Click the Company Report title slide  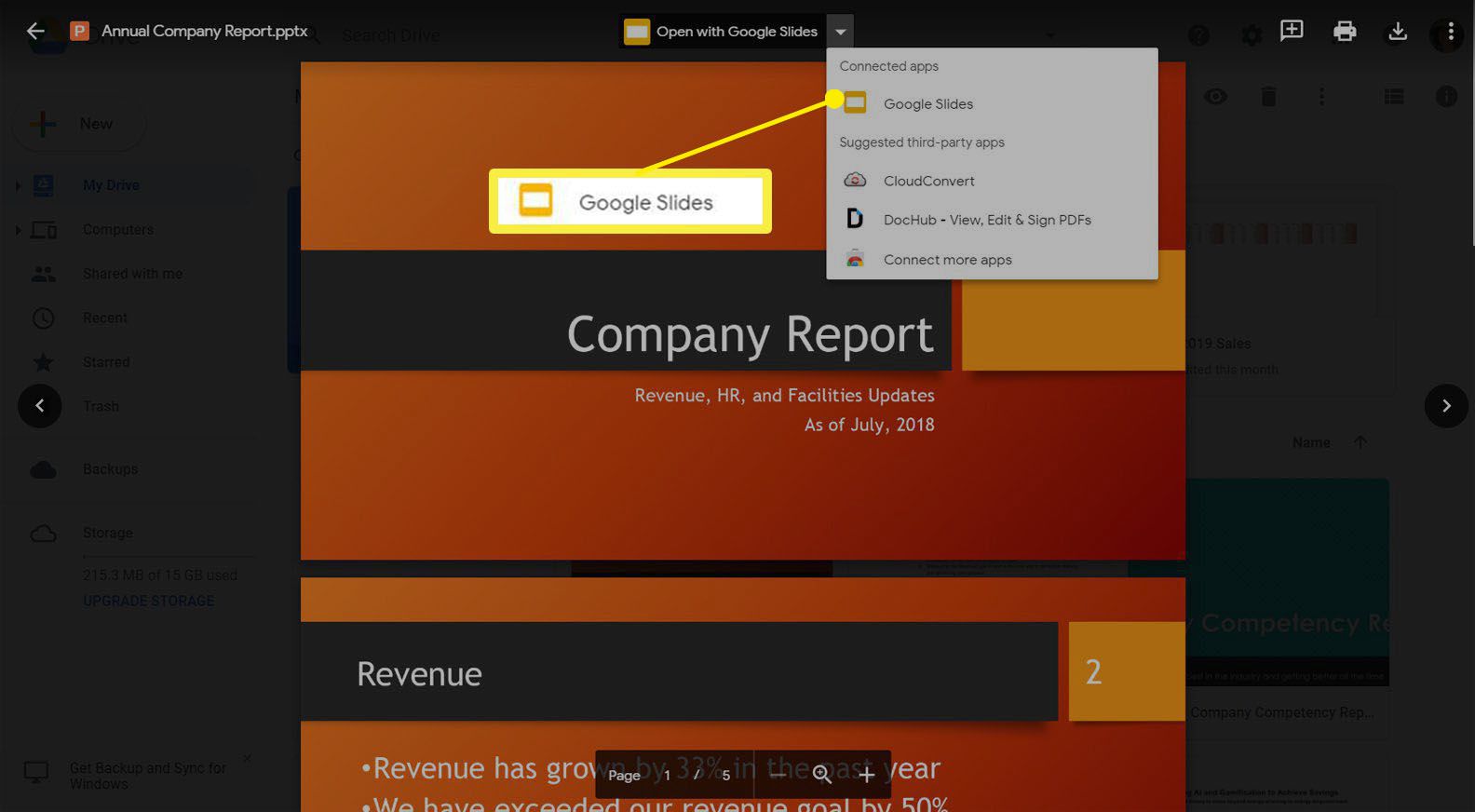click(x=742, y=311)
